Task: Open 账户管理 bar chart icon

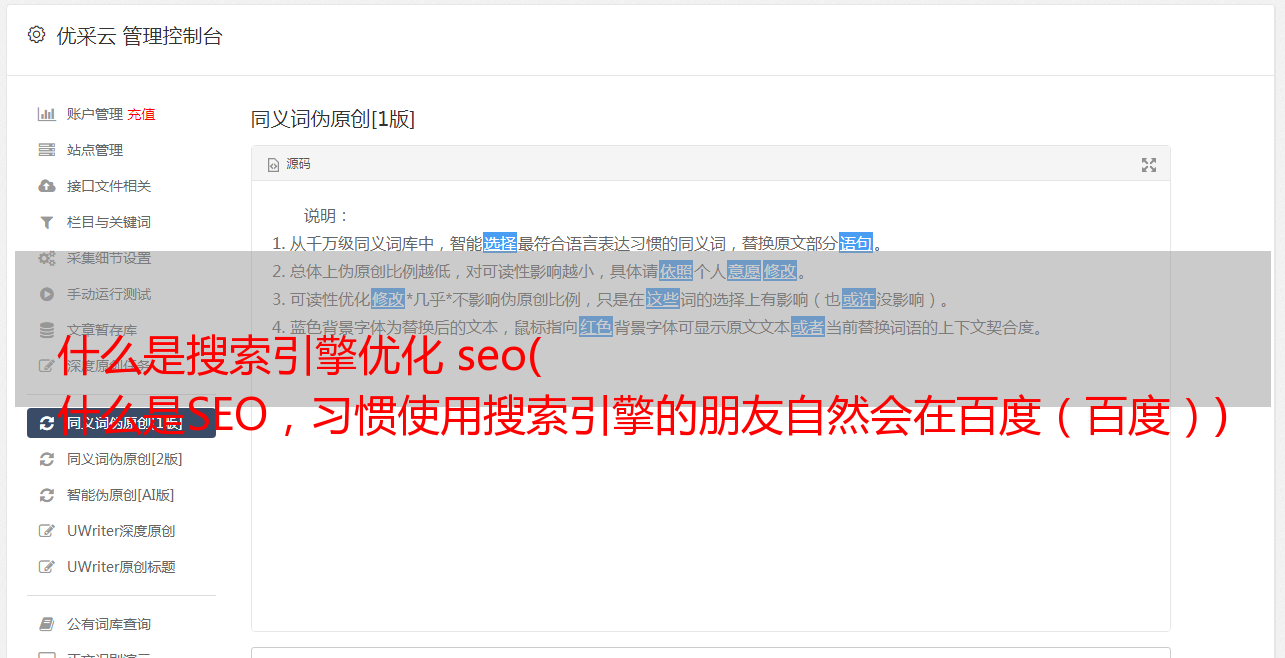Action: (46, 114)
